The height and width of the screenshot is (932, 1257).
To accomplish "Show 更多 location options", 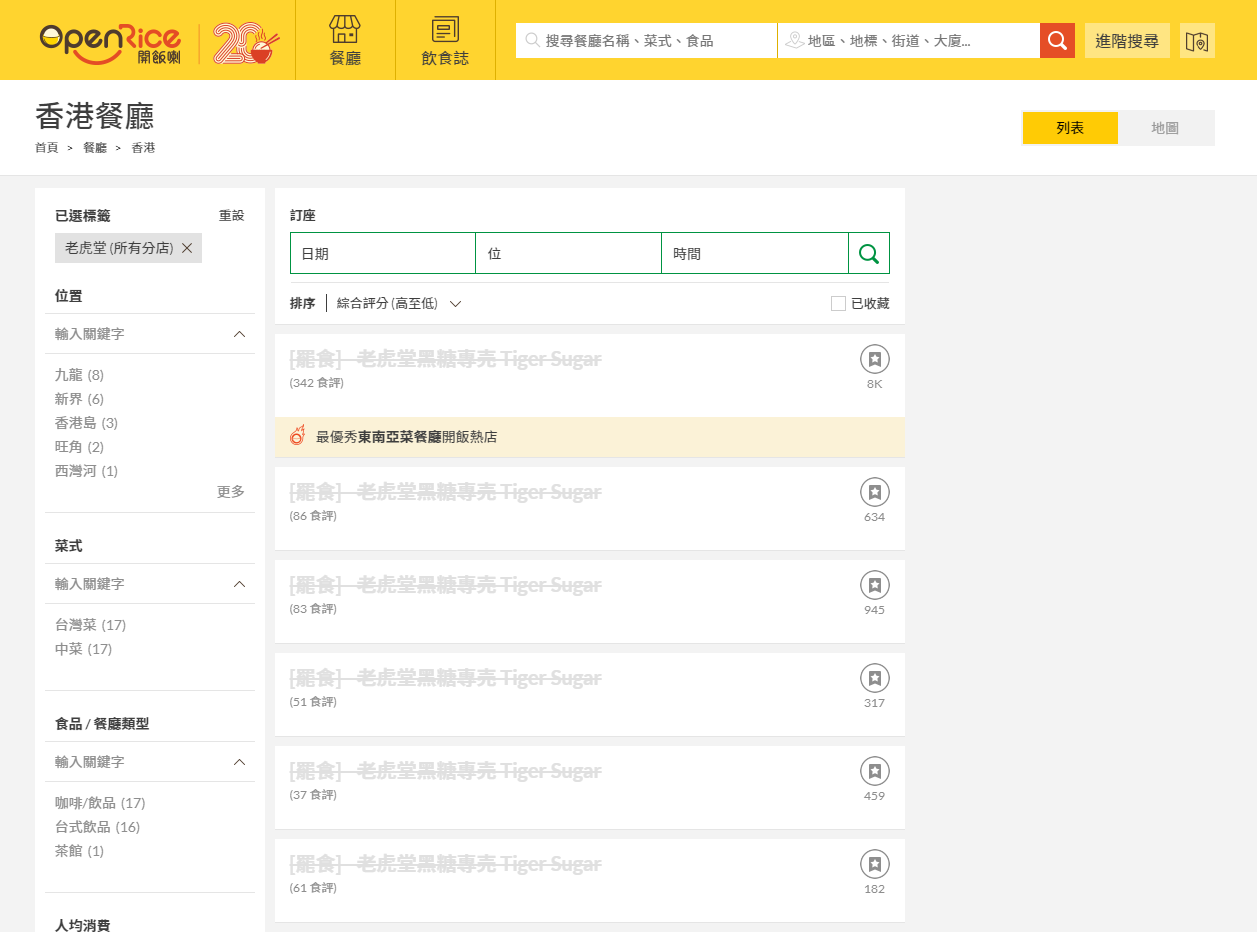I will 231,492.
